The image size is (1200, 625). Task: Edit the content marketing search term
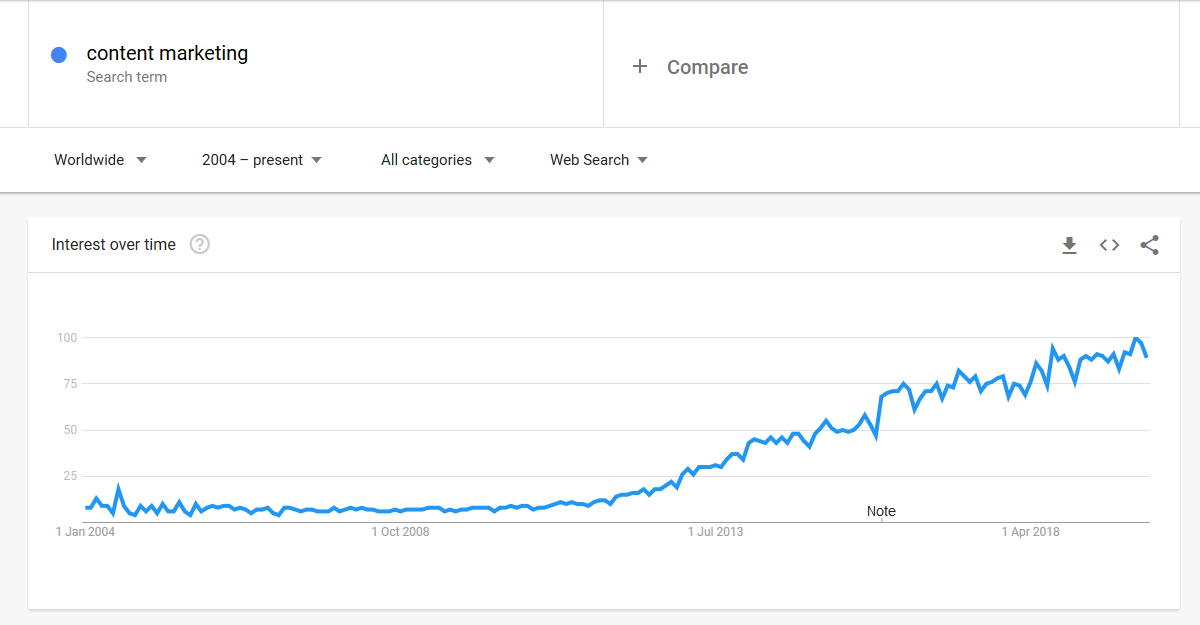pos(167,54)
